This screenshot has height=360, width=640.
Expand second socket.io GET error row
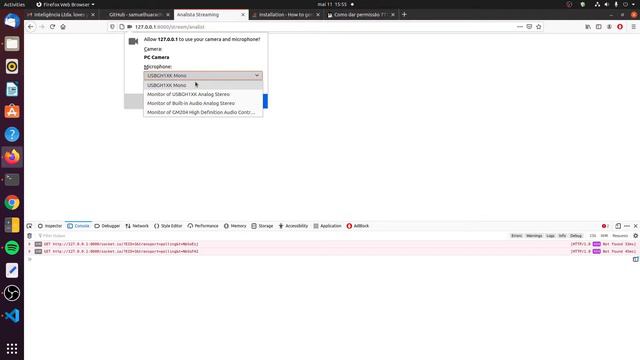(x=29, y=251)
